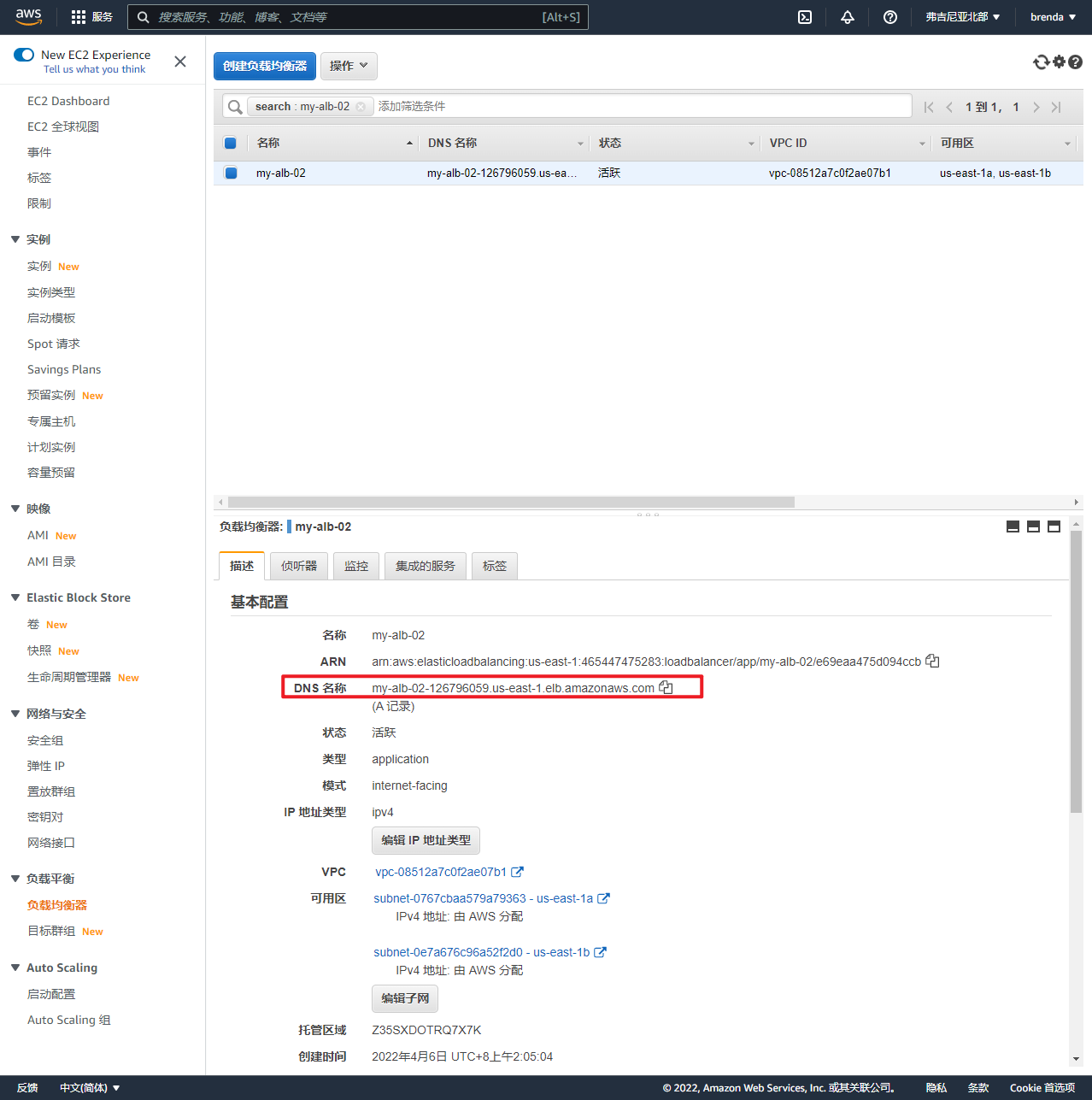The height and width of the screenshot is (1100, 1092).
Task: Open the notifications bell
Action: pos(848,17)
